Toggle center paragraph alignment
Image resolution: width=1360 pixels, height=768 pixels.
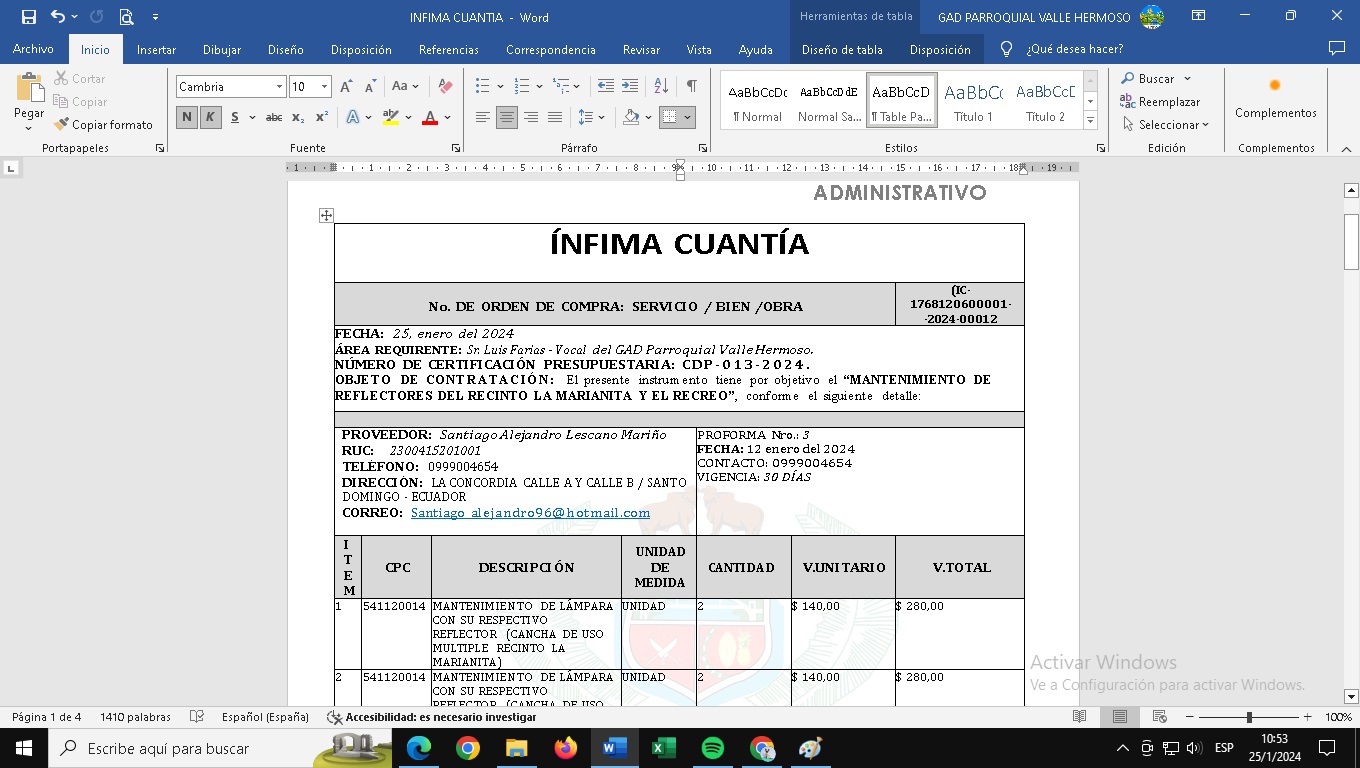coord(507,118)
